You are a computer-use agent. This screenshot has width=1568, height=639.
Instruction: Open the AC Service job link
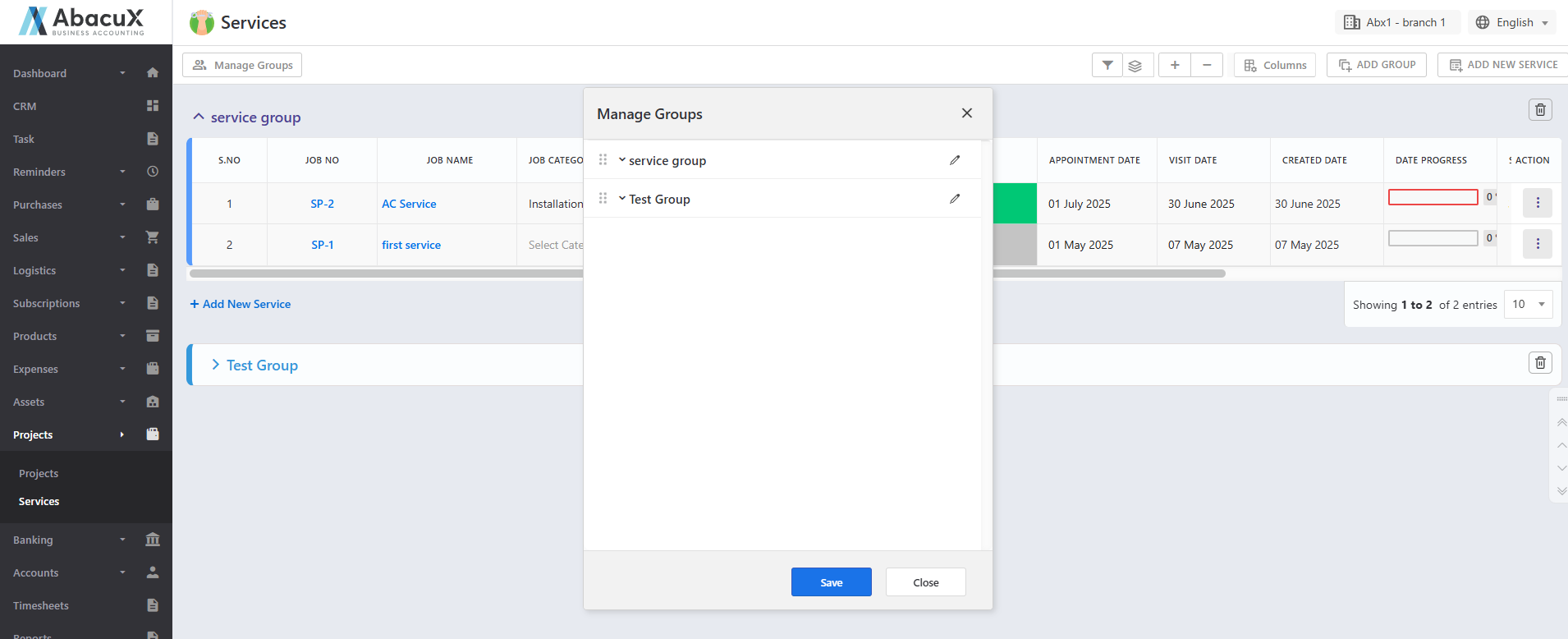409,204
